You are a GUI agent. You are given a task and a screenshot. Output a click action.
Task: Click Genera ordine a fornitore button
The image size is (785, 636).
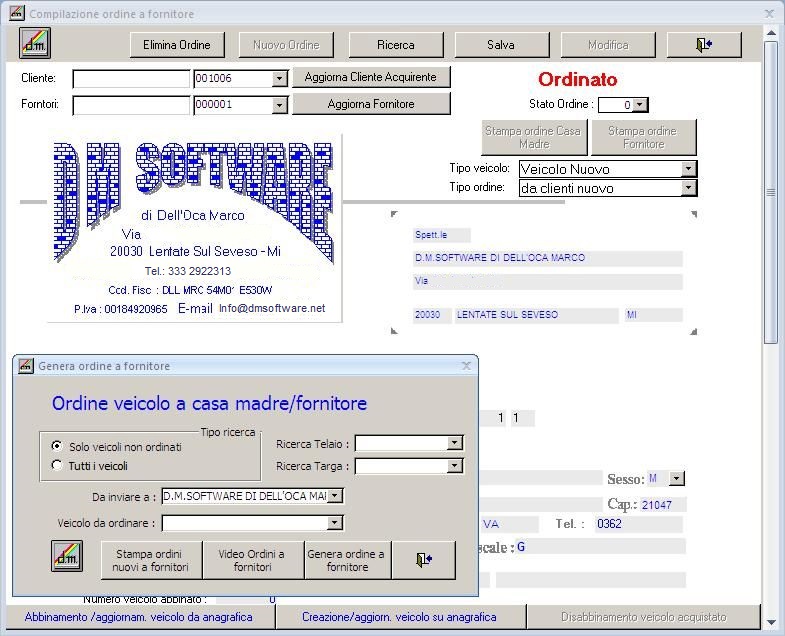pyautogui.click(x=347, y=560)
